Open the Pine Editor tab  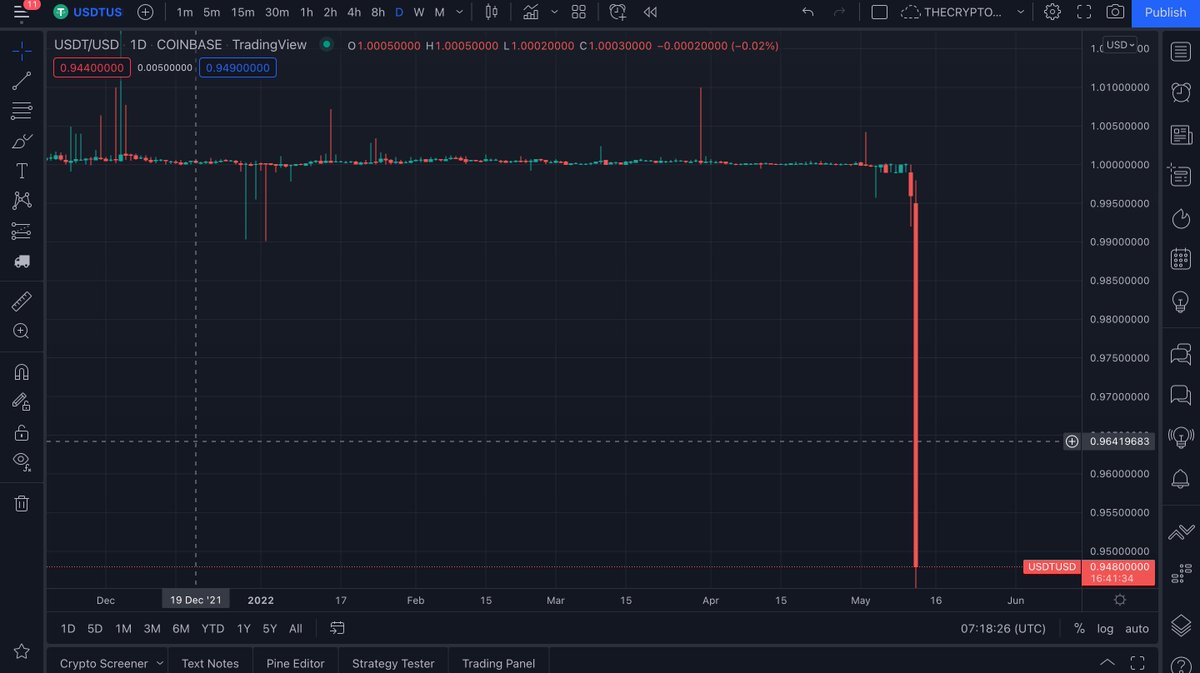[295, 663]
